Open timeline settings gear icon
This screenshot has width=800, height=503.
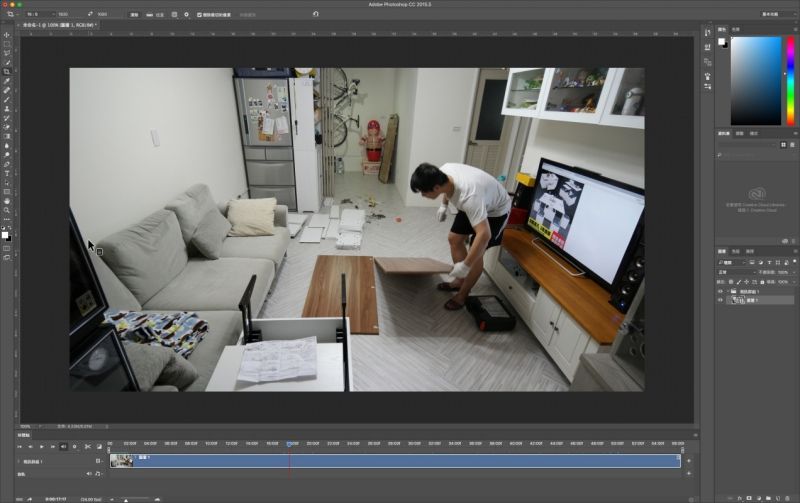(x=74, y=446)
